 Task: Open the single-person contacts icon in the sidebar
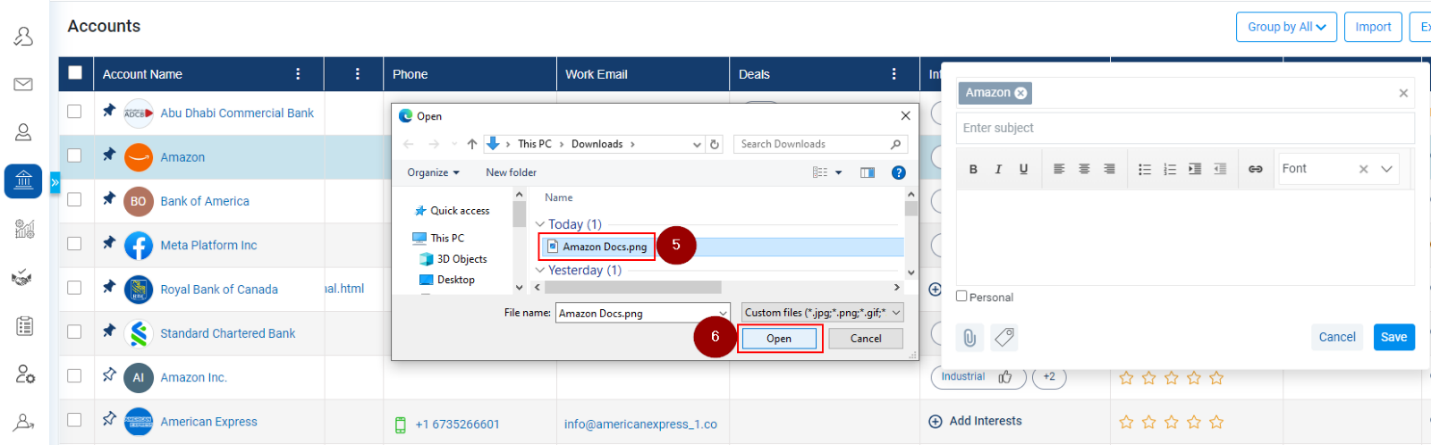23,131
